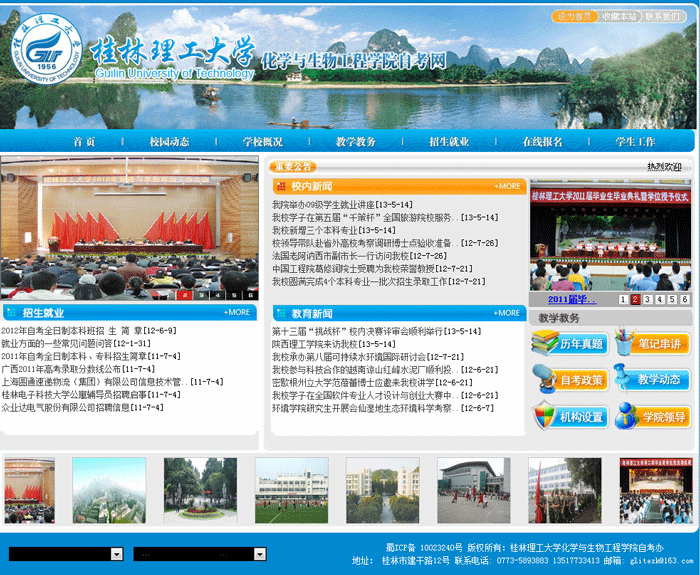700x575 pixels.
Task: Open 机构设置 shield button
Action: click(571, 416)
